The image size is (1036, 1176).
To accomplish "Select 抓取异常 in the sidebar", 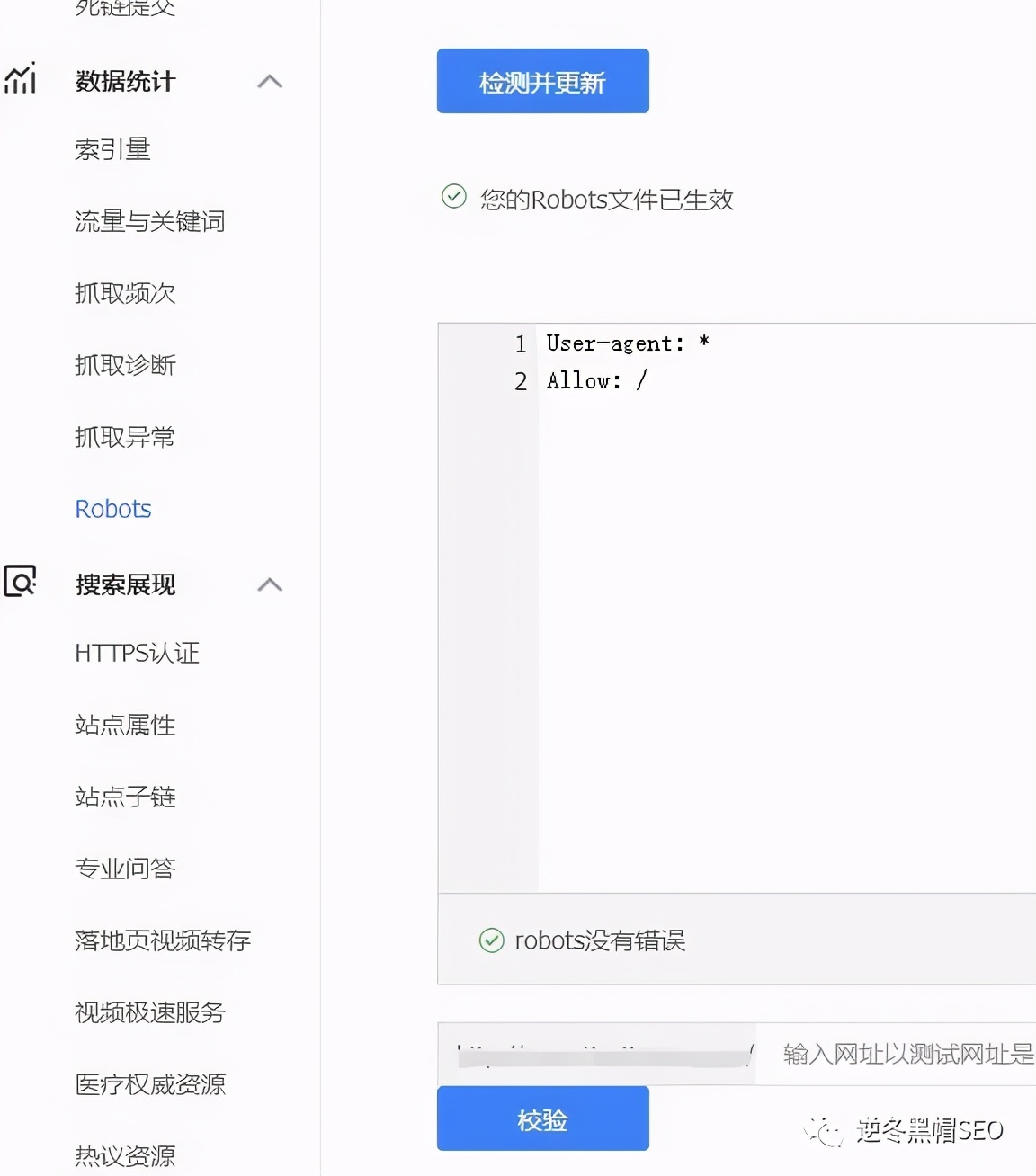I will [123, 437].
